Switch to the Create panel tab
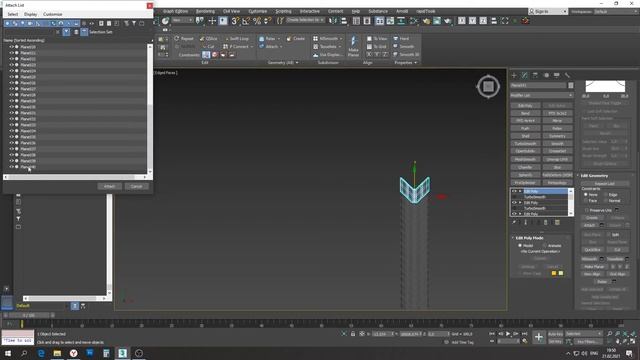Screen dimensions: 640x360 coord(514,76)
